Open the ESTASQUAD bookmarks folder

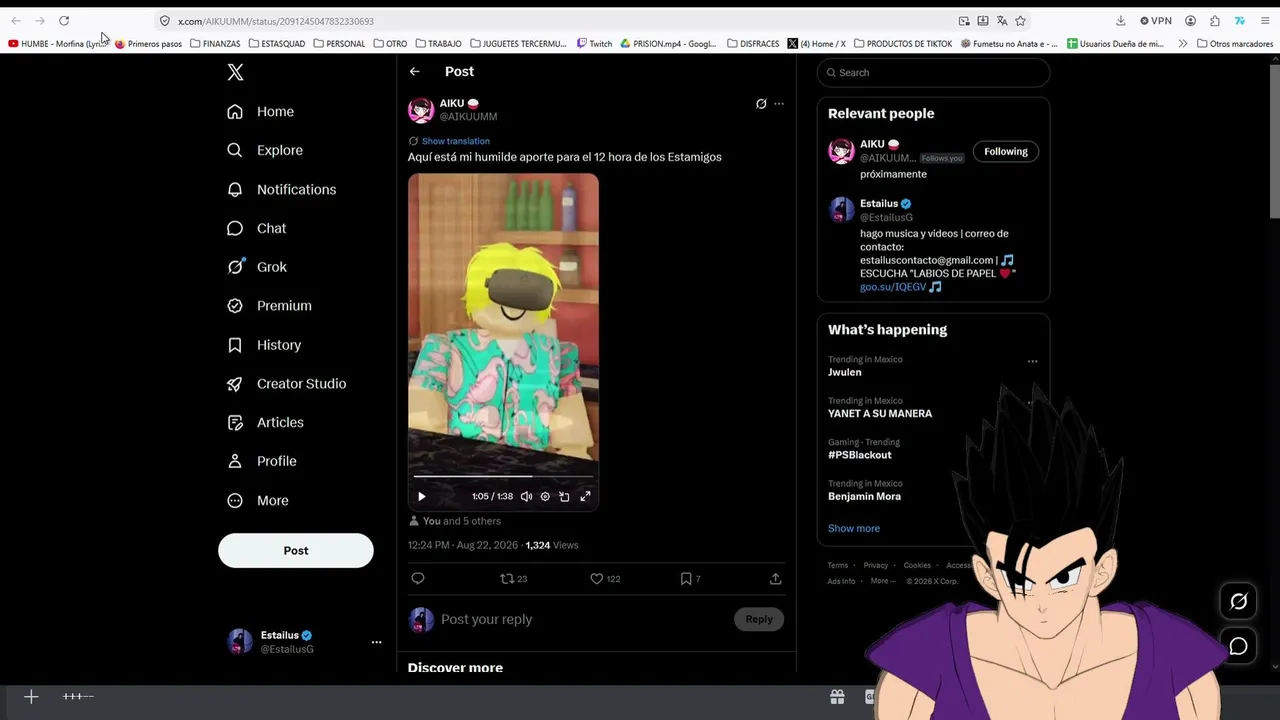277,44
